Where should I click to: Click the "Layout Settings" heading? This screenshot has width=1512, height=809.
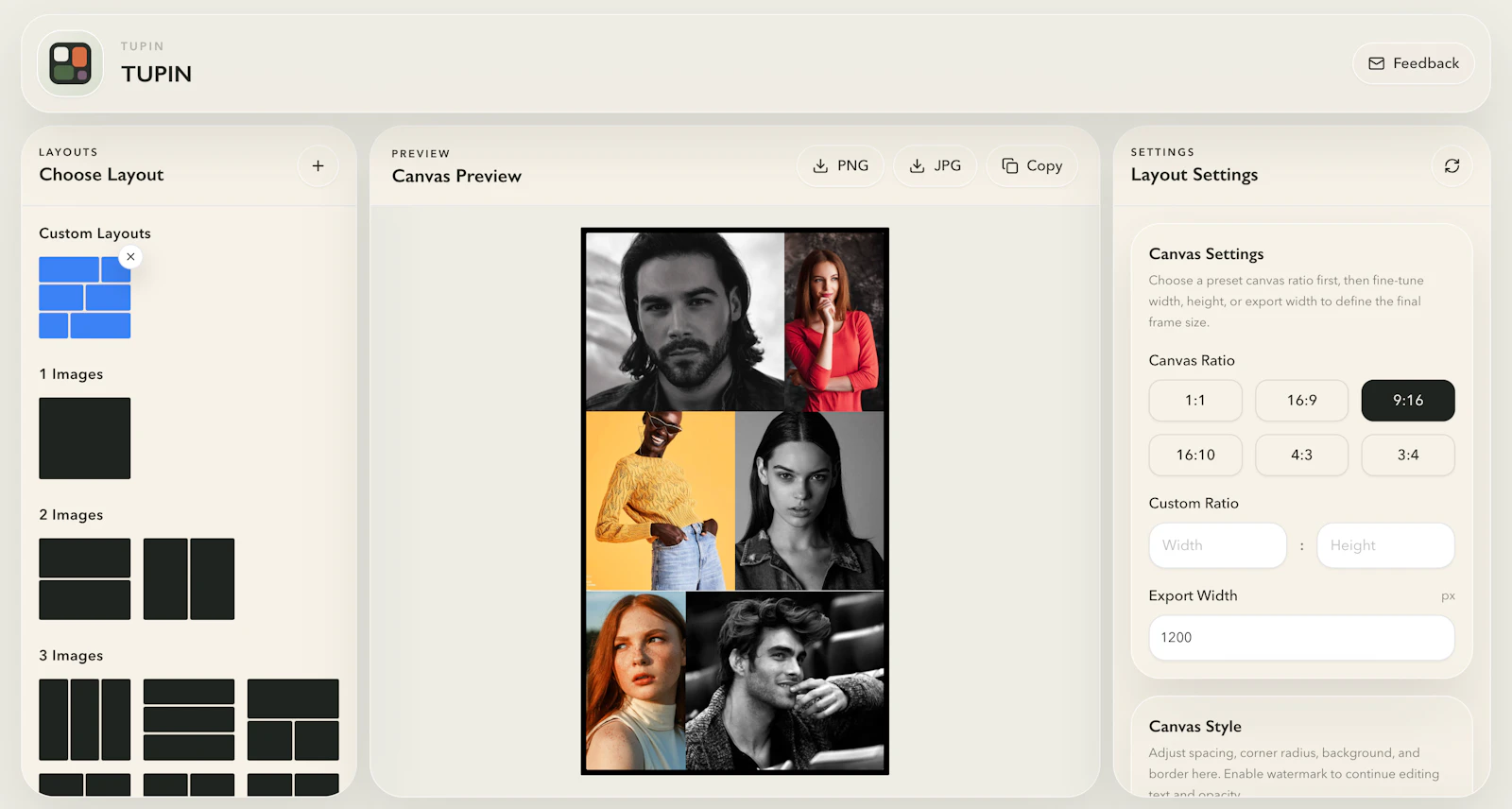point(1194,175)
